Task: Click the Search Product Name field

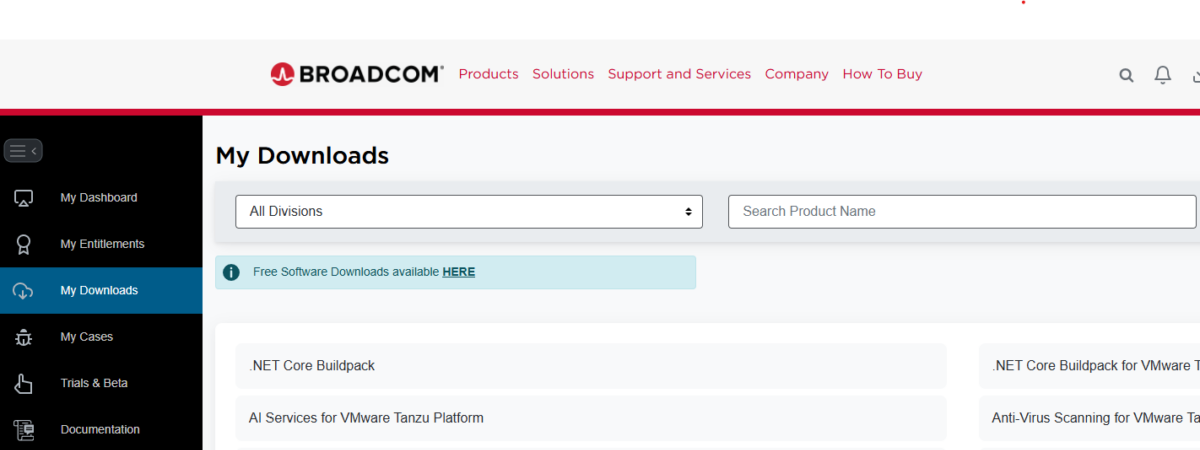Action: pyautogui.click(x=961, y=212)
